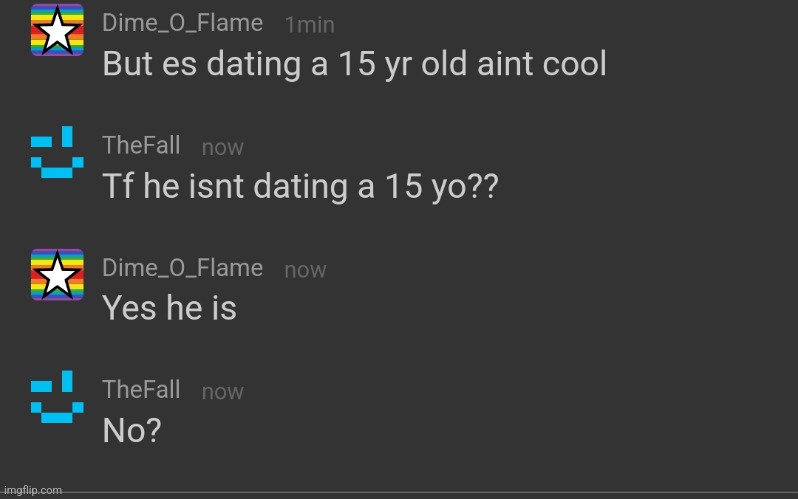Click the 'No?' message text

tap(132, 432)
